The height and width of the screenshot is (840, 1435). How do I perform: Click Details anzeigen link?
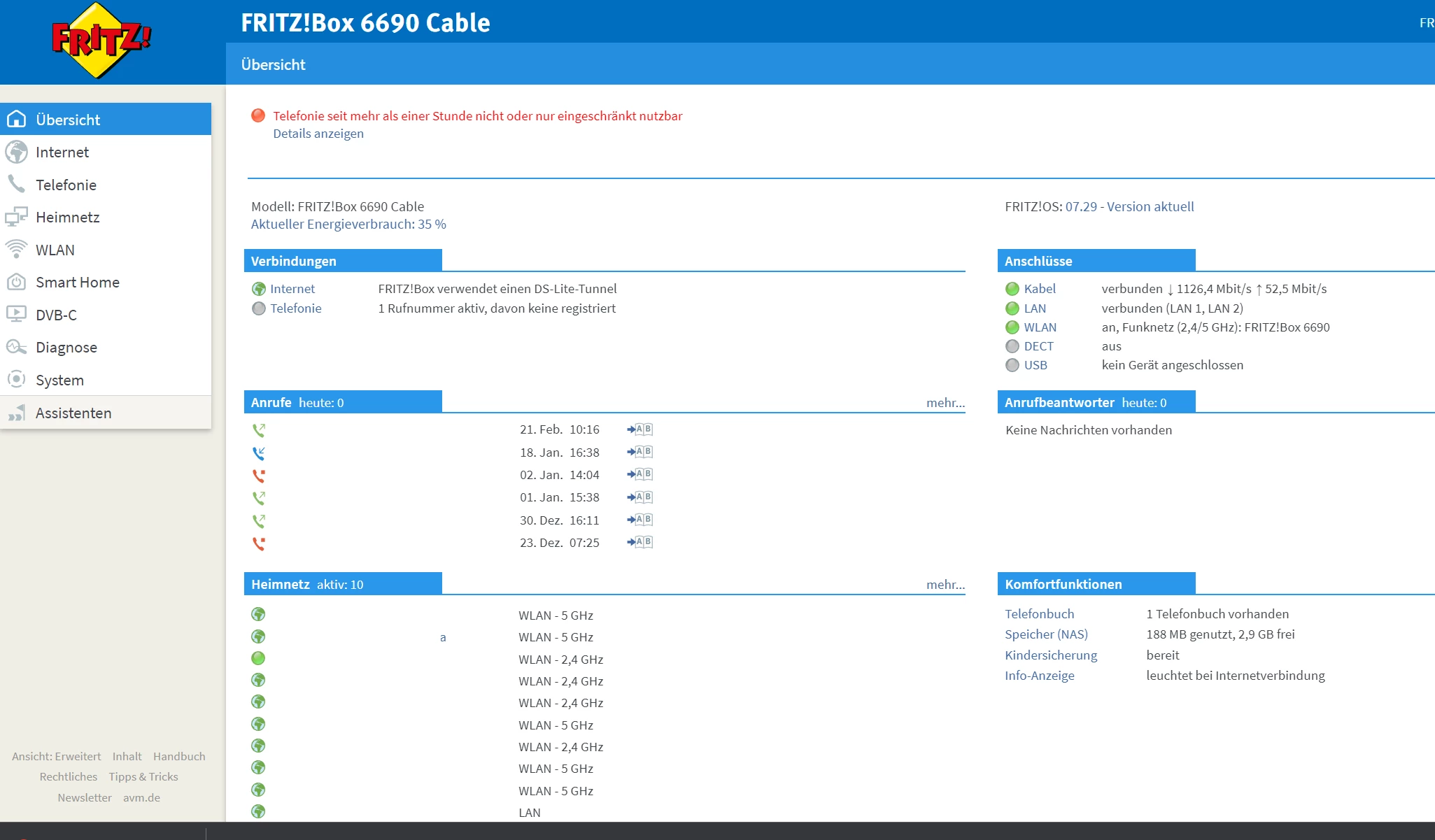point(318,134)
